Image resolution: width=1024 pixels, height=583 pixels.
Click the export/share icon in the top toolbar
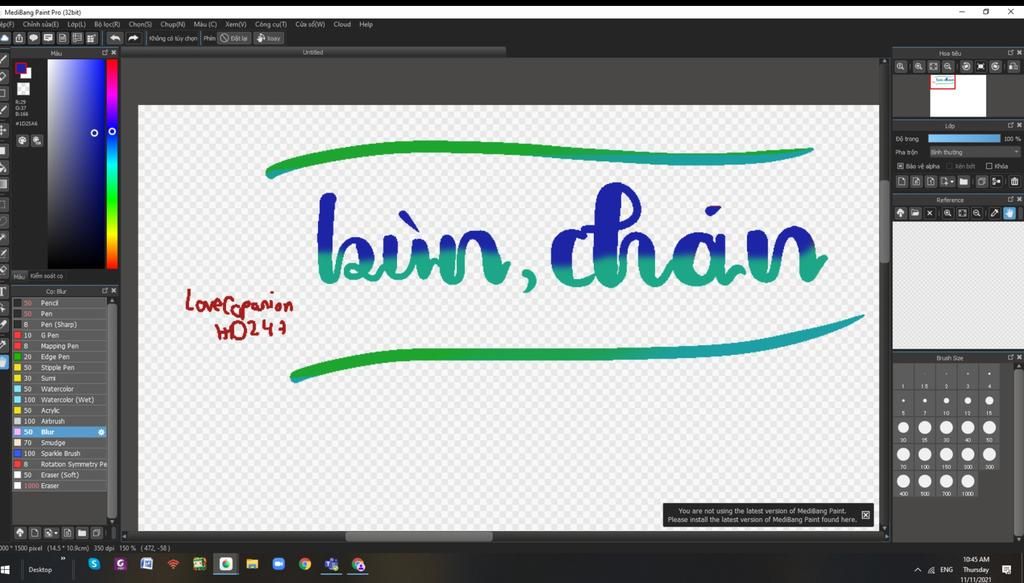pyautogui.click(x=19, y=39)
